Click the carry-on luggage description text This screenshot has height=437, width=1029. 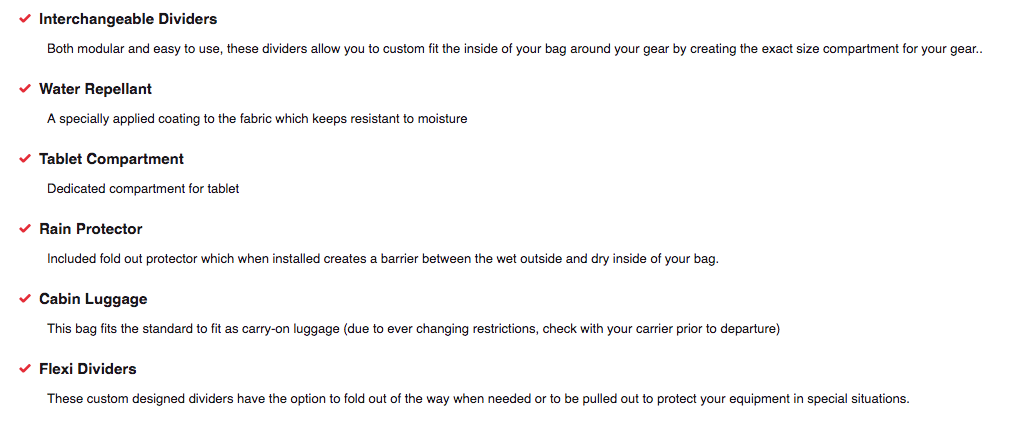pos(413,329)
